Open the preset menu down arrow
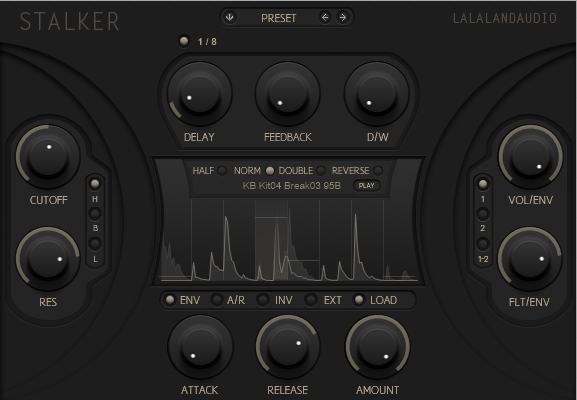The width and height of the screenshot is (577, 400). pyautogui.click(x=230, y=17)
